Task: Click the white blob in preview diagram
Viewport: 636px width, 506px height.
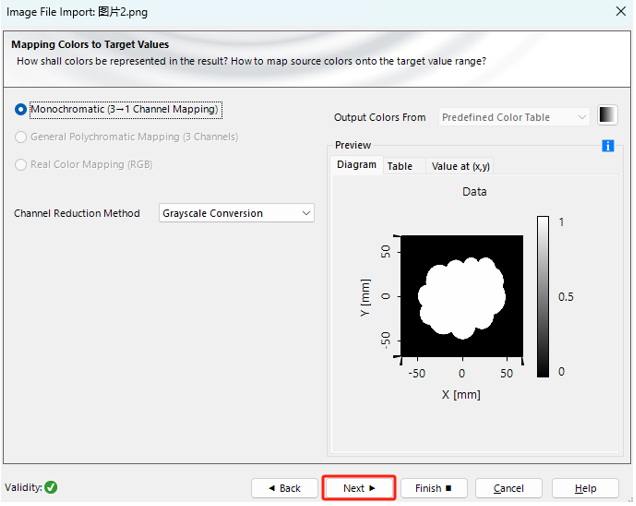Action: coord(462,298)
